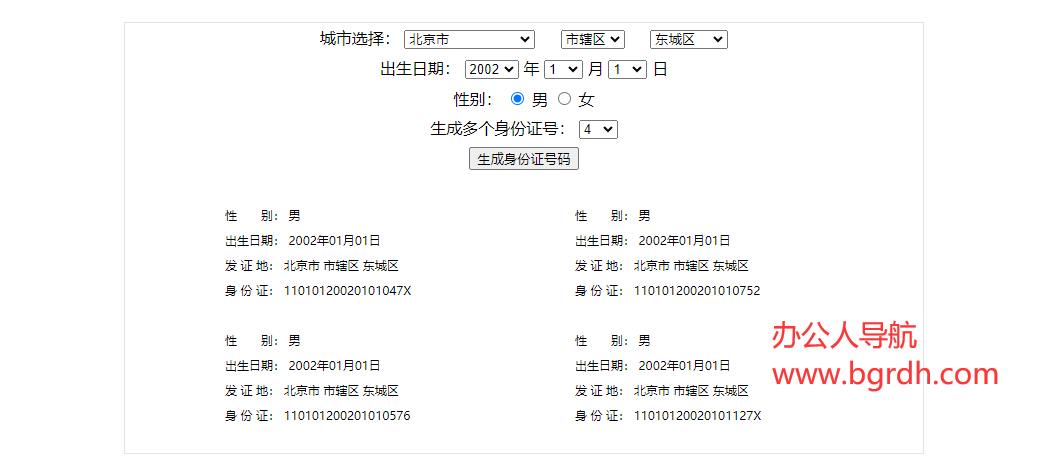Open the birth year dropdown showing 2002
This screenshot has height=465, width=1046.
pos(491,69)
